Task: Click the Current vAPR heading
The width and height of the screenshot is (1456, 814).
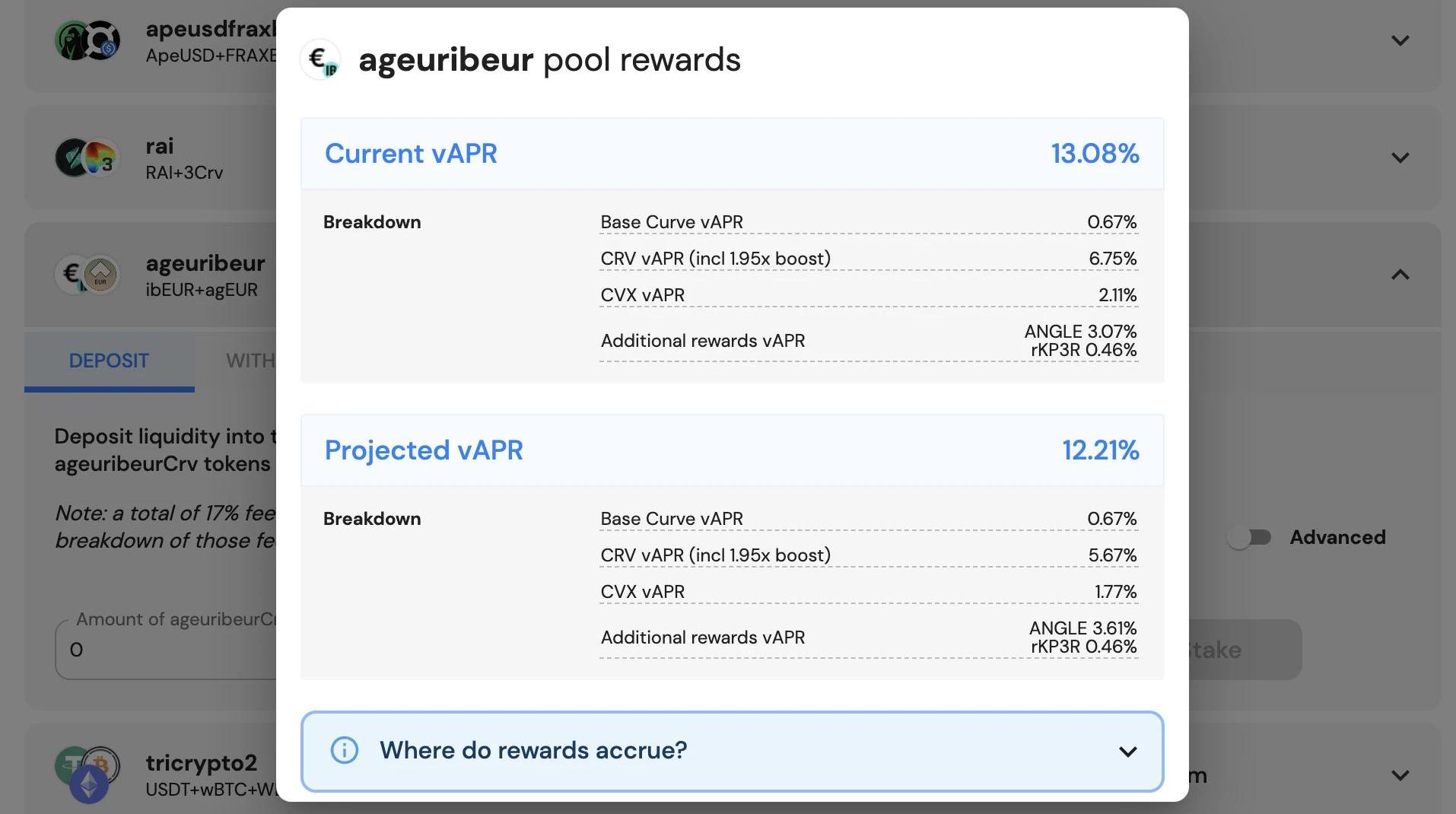Action: 411,154
